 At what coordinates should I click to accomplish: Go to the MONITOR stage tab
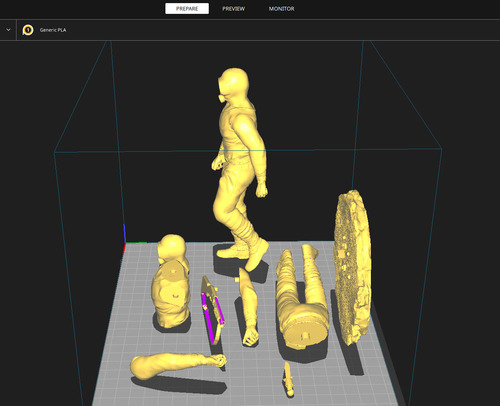[x=282, y=9]
